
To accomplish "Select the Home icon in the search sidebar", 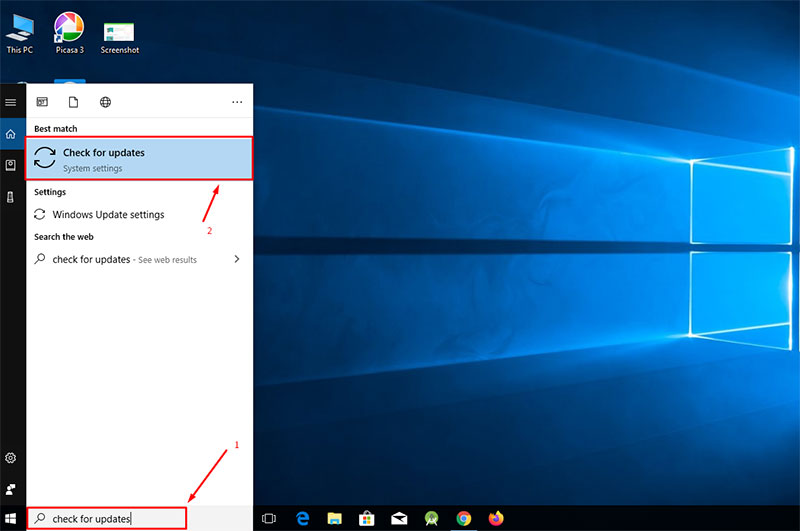I will 11,134.
